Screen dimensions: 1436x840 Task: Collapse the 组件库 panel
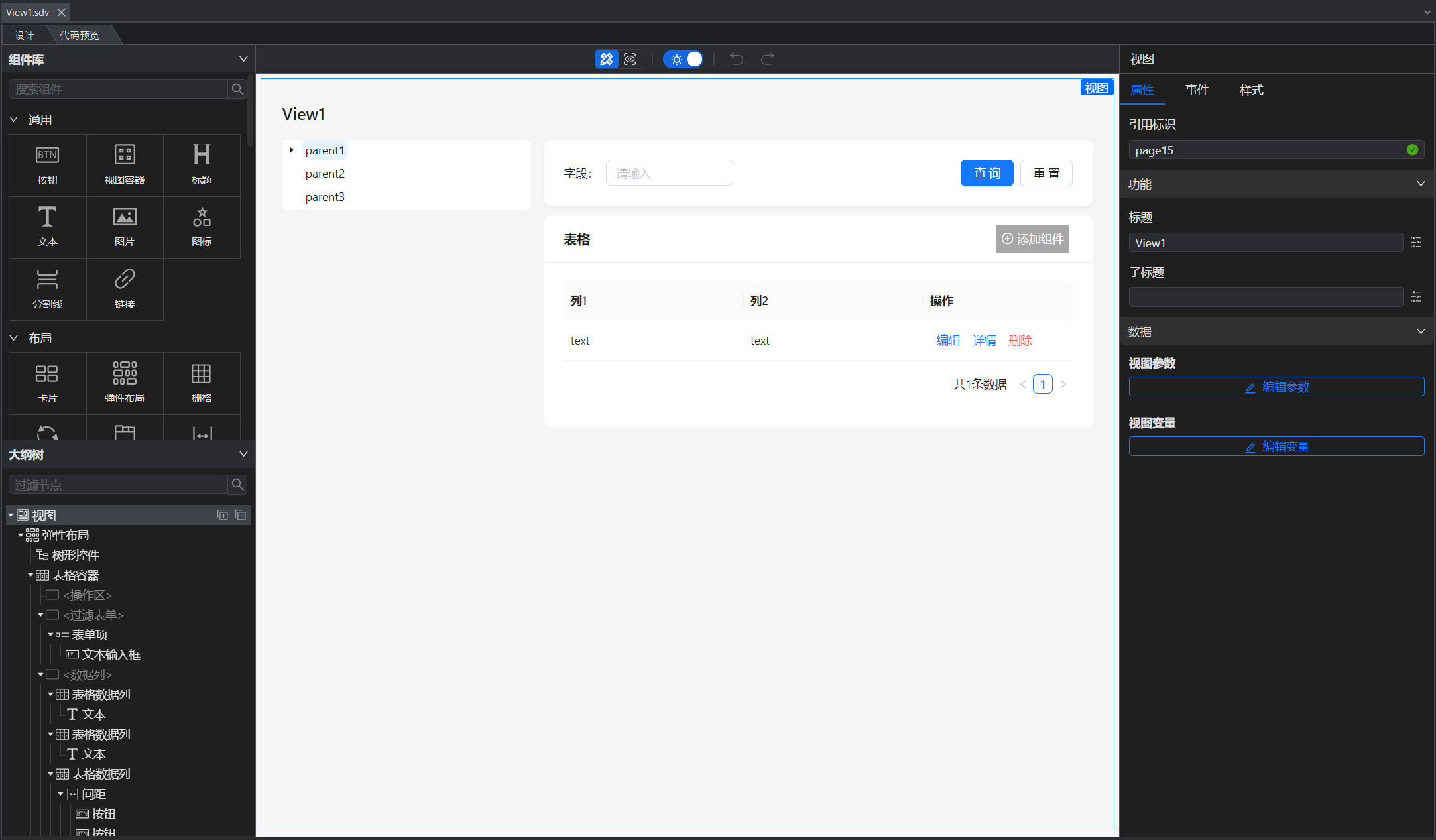tap(243, 59)
